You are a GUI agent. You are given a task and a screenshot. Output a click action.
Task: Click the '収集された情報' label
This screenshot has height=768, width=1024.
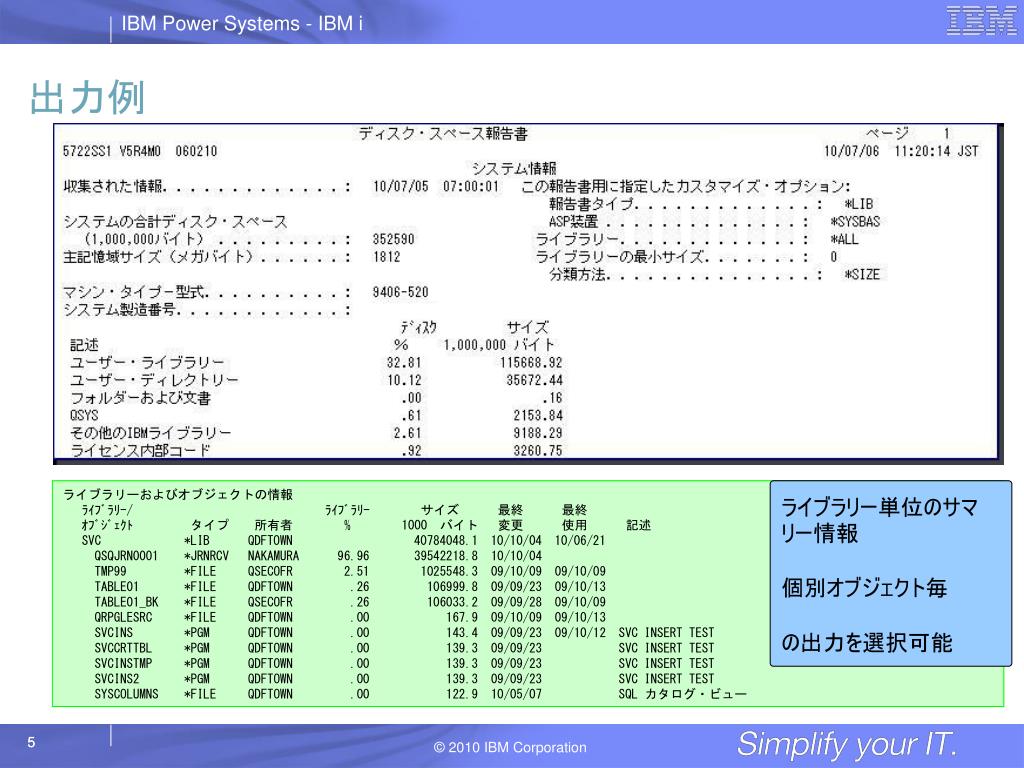113,187
